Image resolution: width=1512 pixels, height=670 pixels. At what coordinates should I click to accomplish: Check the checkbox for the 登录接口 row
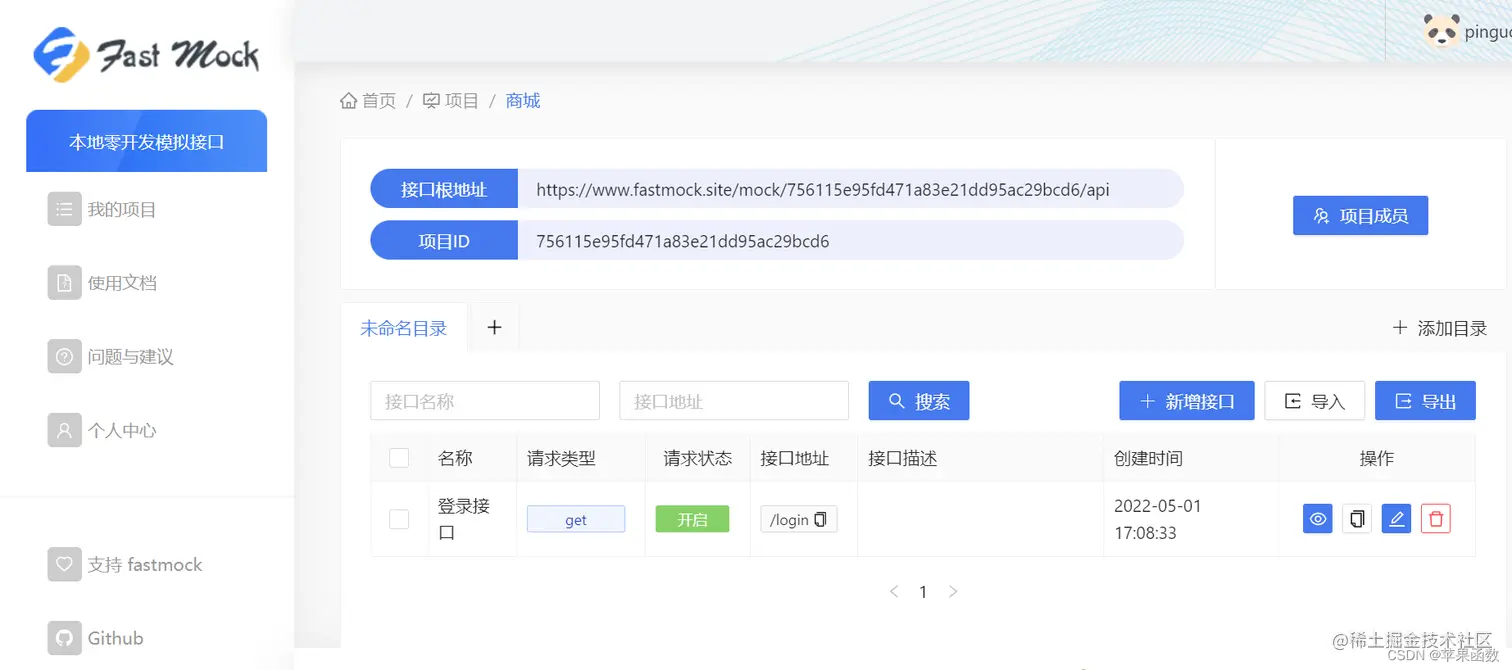point(399,518)
